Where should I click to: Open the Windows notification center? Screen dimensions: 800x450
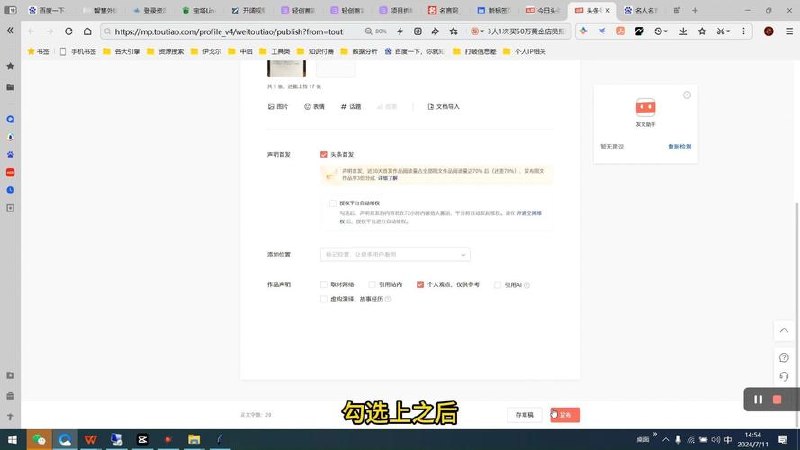tap(782, 439)
